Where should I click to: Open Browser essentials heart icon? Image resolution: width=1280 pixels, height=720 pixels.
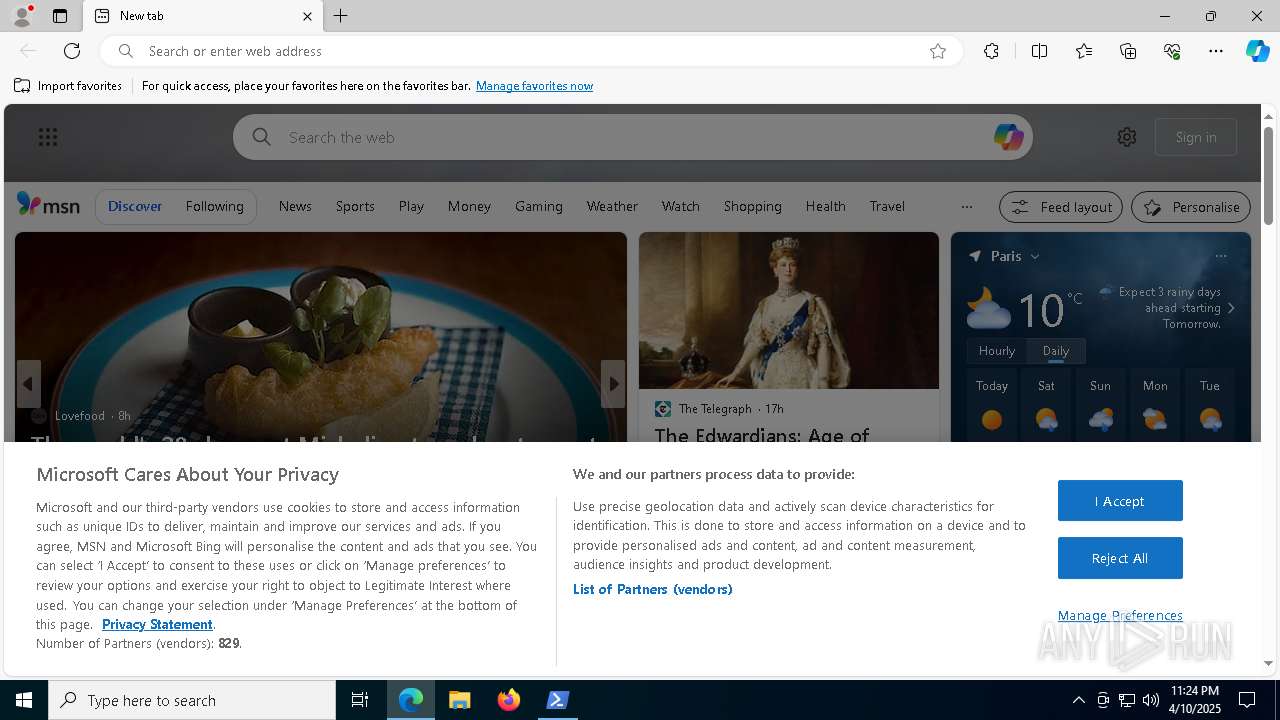click(x=1172, y=51)
